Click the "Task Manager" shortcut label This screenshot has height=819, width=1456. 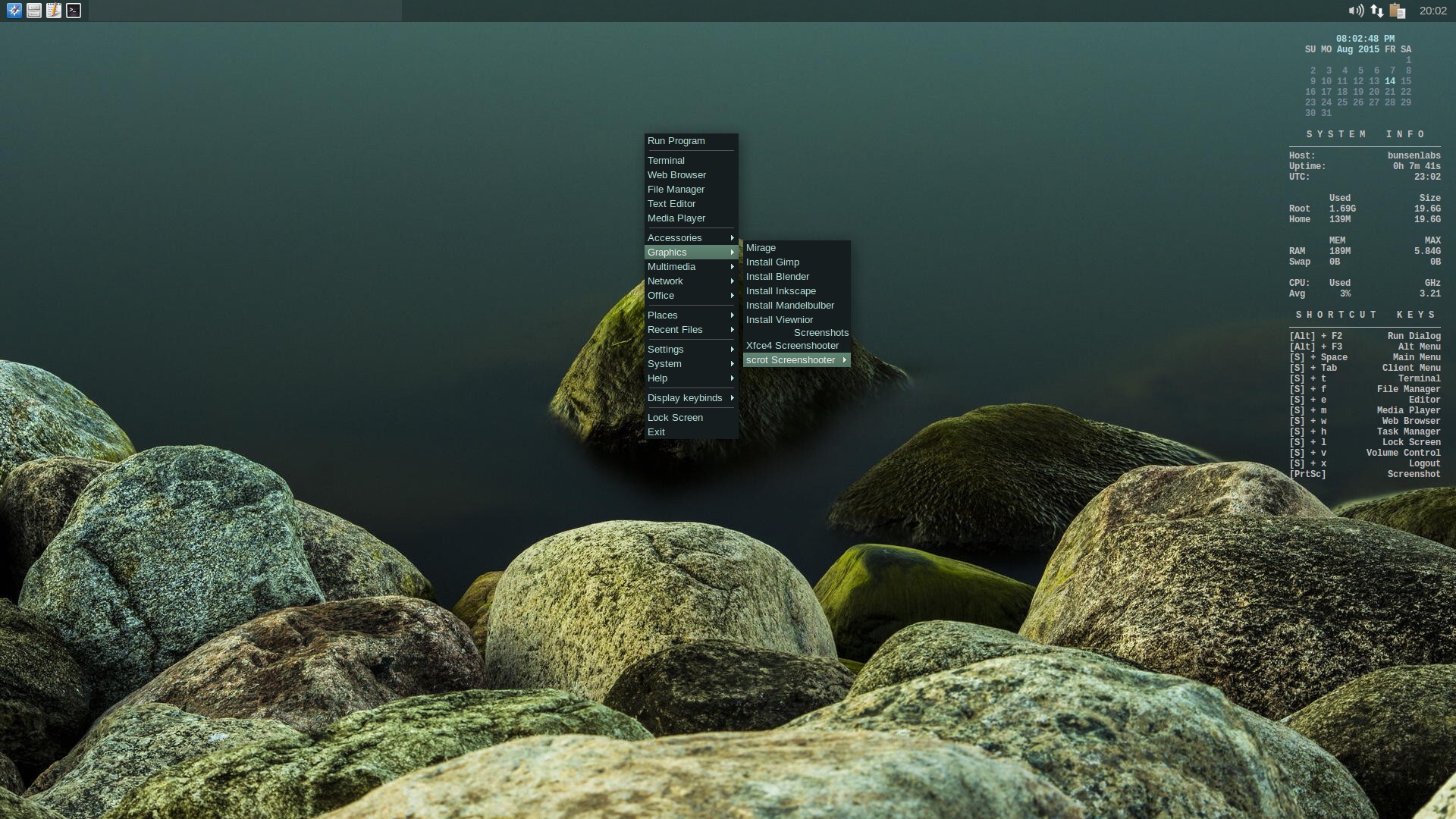1408,431
